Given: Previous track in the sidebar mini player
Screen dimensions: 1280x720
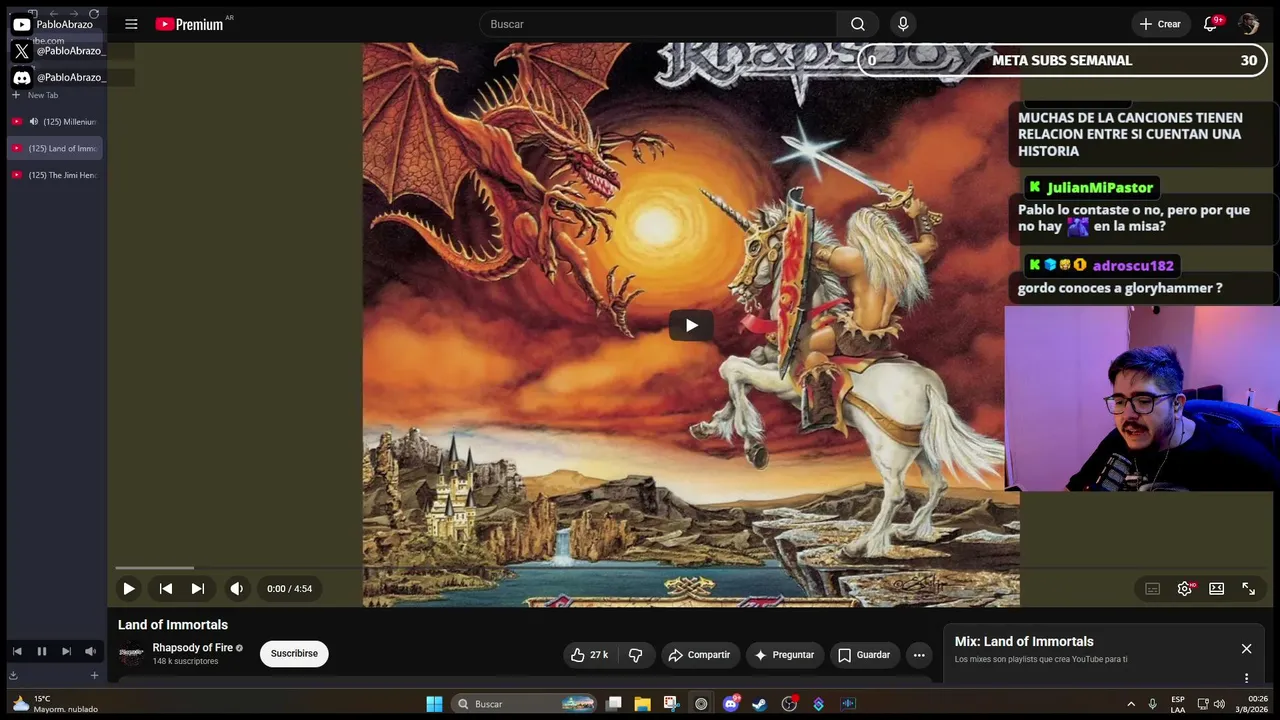Looking at the screenshot, I should click(17, 651).
